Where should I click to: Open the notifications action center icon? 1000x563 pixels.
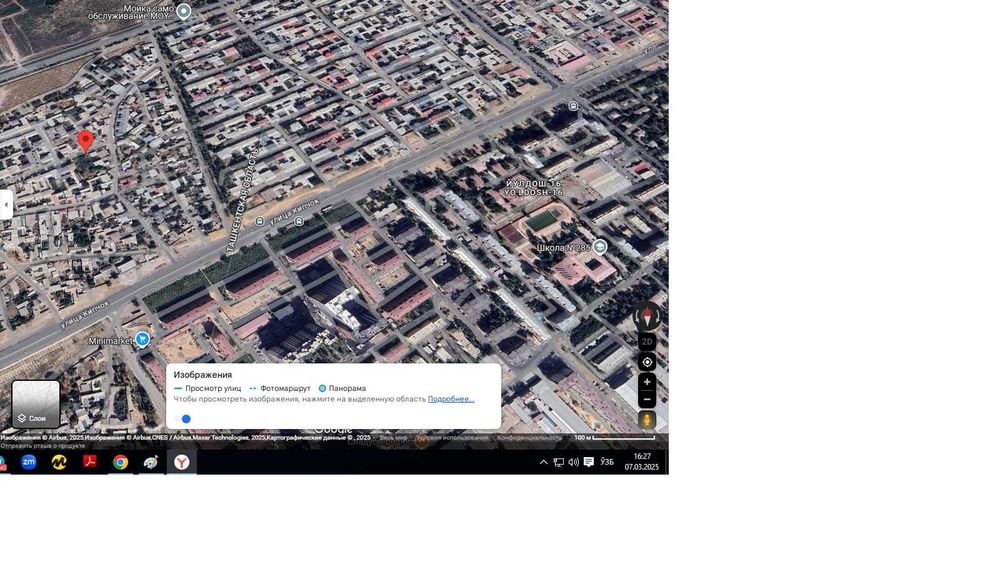point(589,462)
